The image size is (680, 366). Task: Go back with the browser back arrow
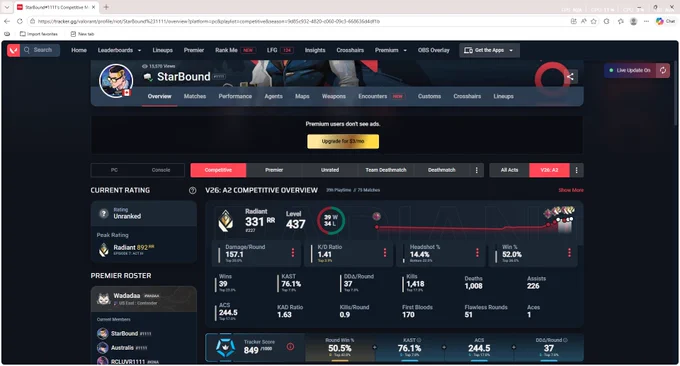[x=7, y=21]
